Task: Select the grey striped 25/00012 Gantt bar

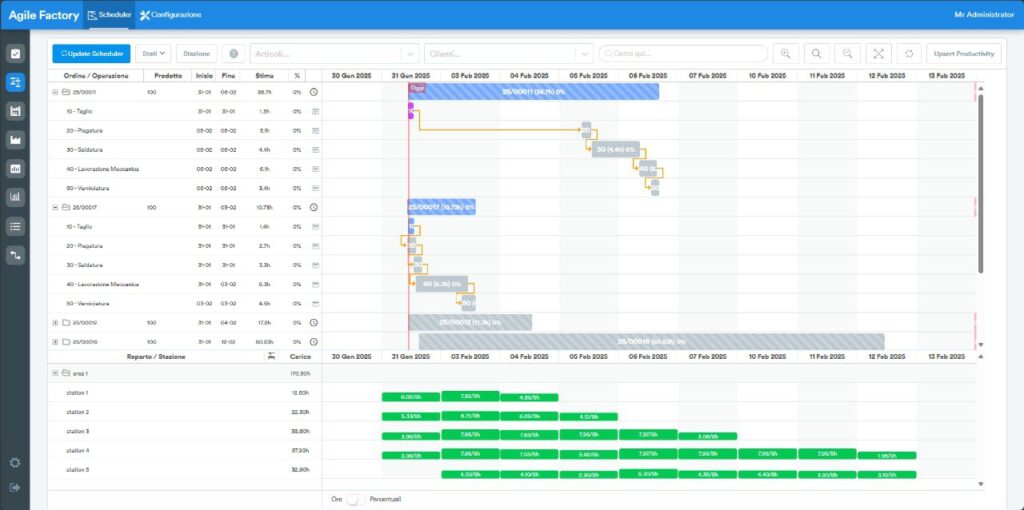Action: click(470, 323)
